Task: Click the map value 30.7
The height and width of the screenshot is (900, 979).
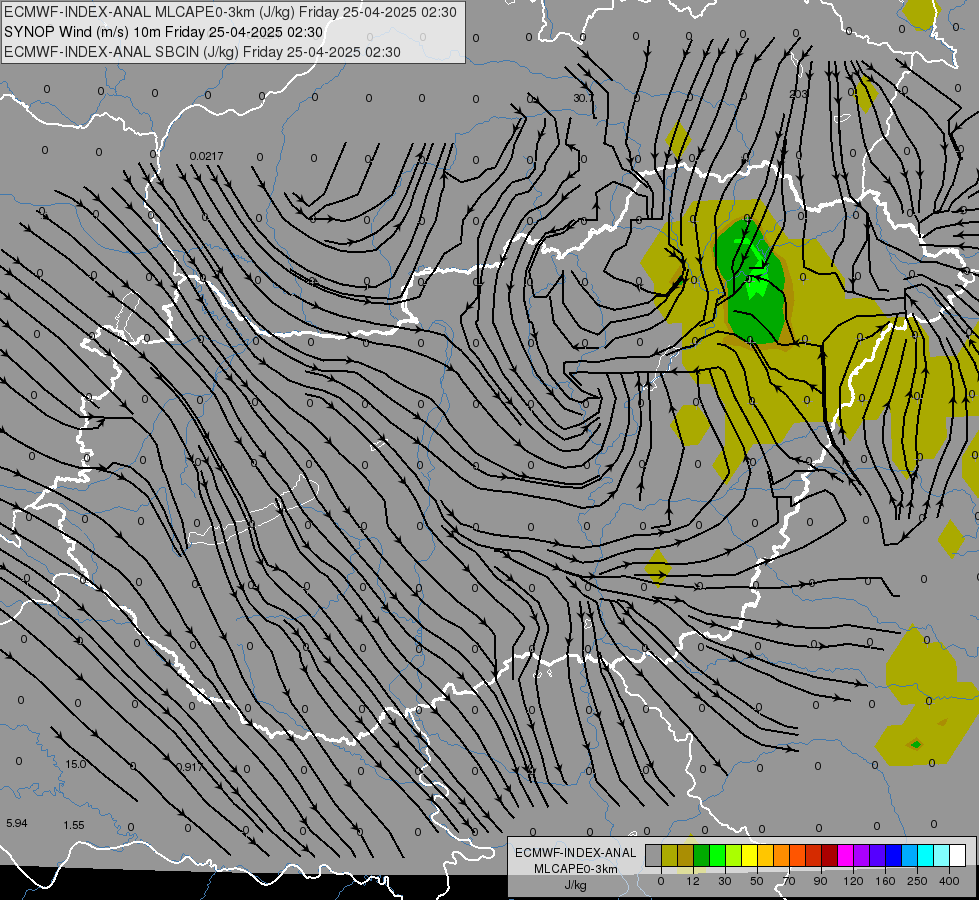Action: (583, 99)
